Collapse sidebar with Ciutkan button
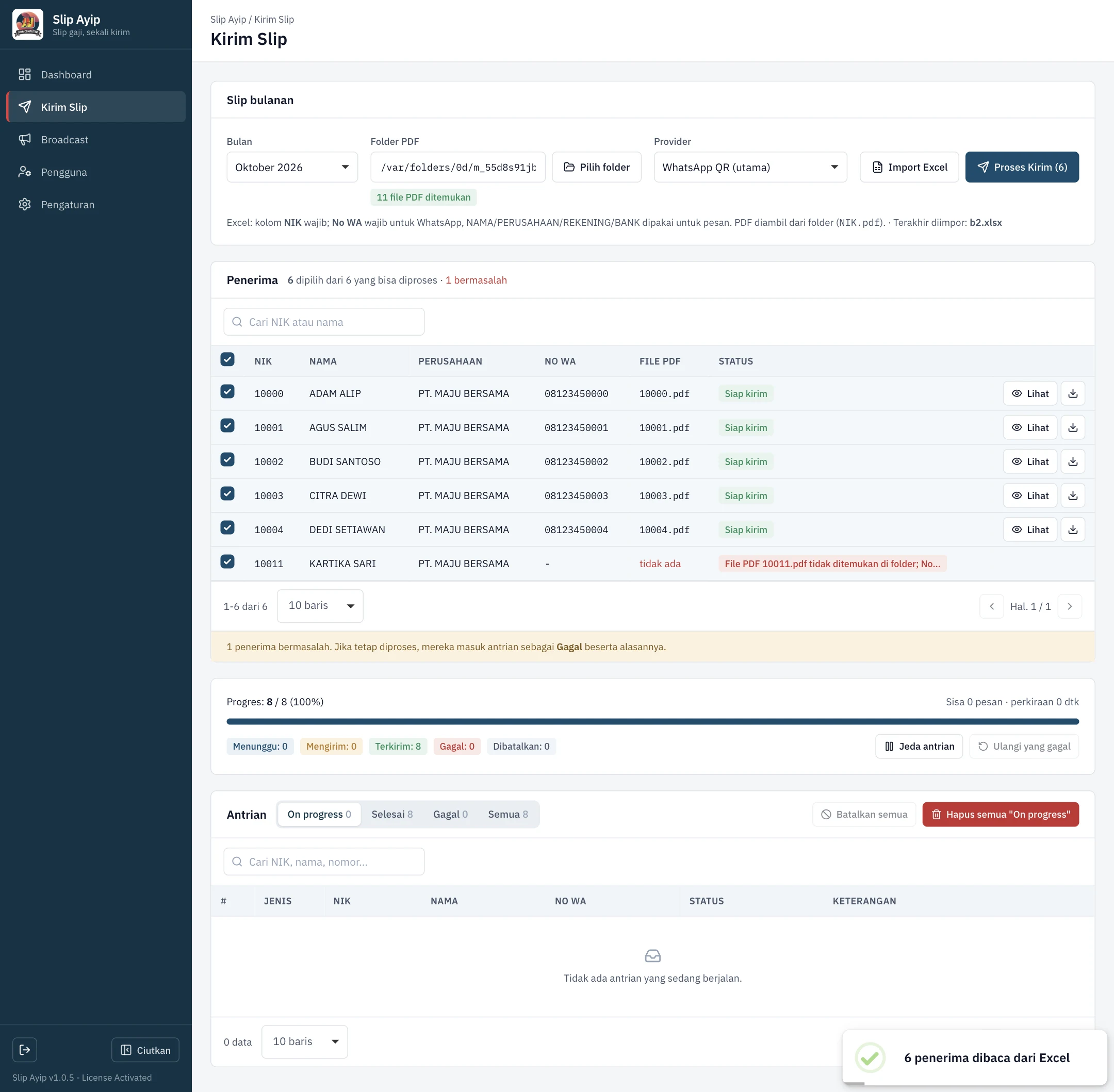Screen dimensions: 1114x1092 coord(145,1050)
